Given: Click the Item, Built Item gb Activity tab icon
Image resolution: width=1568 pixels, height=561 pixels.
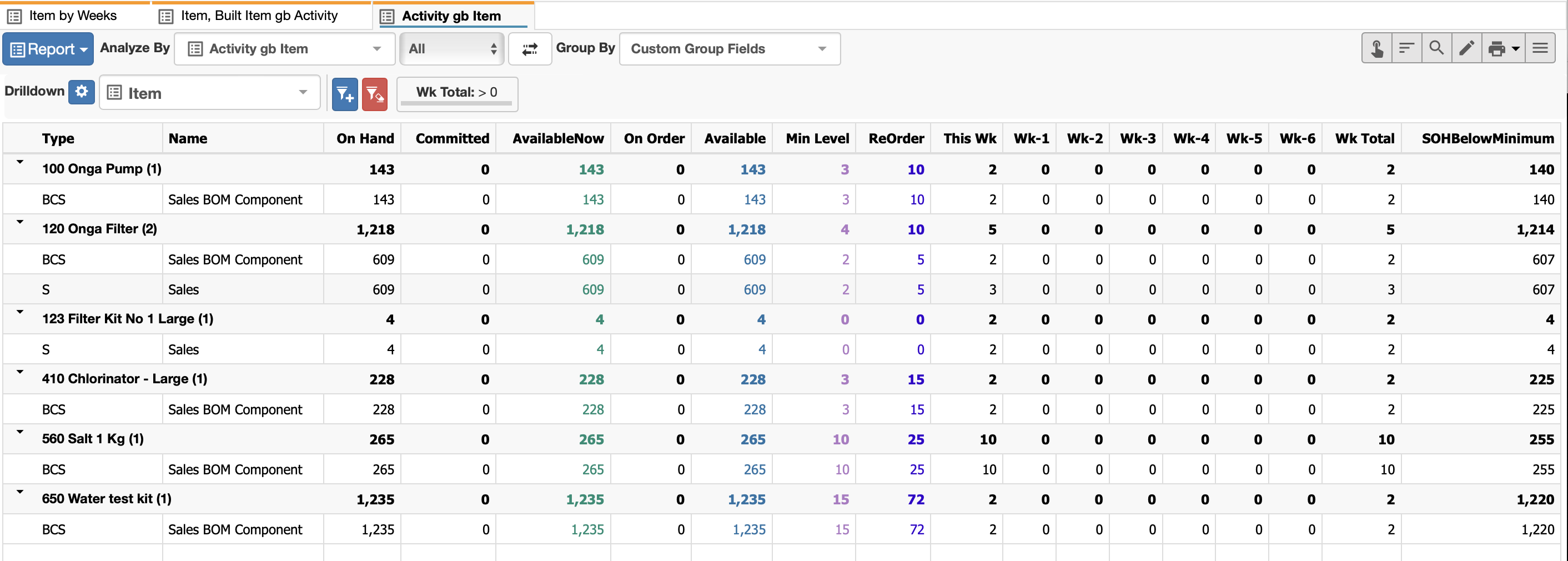Looking at the screenshot, I should tap(165, 16).
